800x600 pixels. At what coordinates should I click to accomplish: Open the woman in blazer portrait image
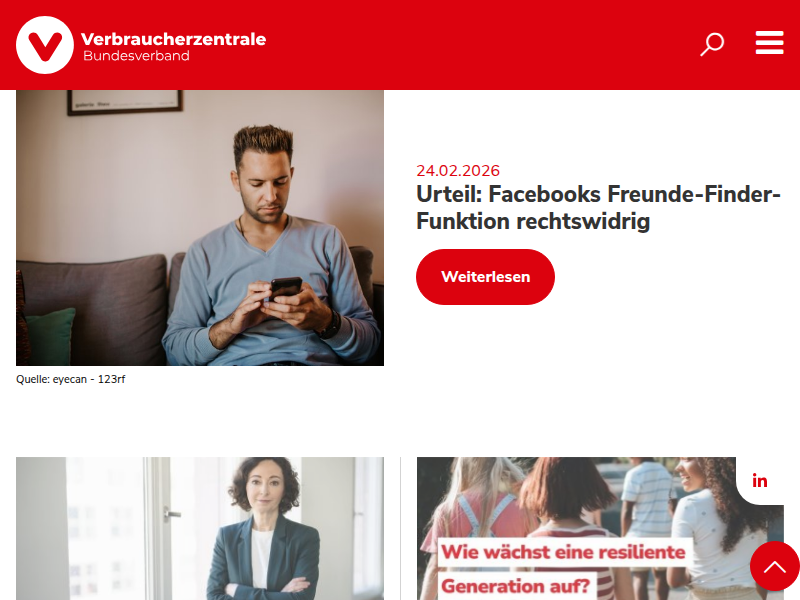200,529
